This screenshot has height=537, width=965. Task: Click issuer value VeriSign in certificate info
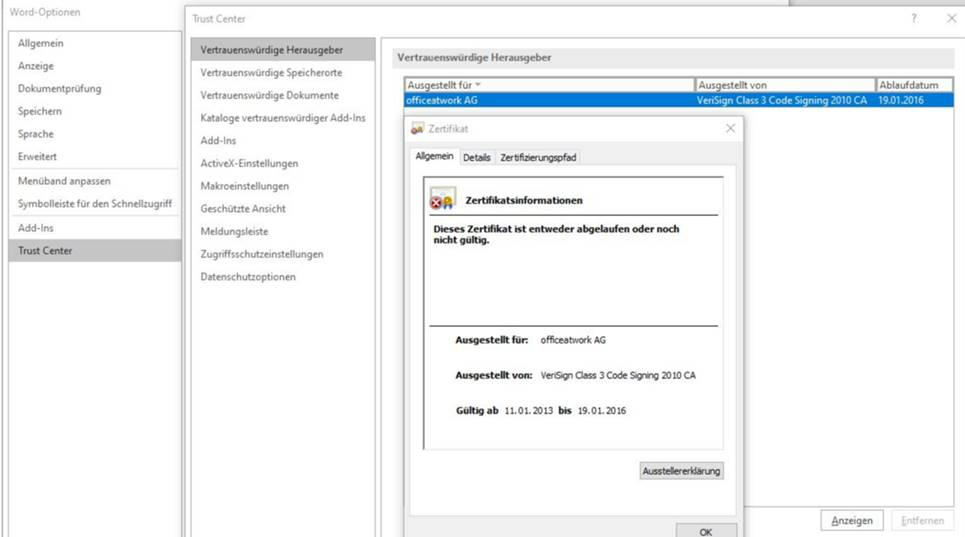point(618,375)
